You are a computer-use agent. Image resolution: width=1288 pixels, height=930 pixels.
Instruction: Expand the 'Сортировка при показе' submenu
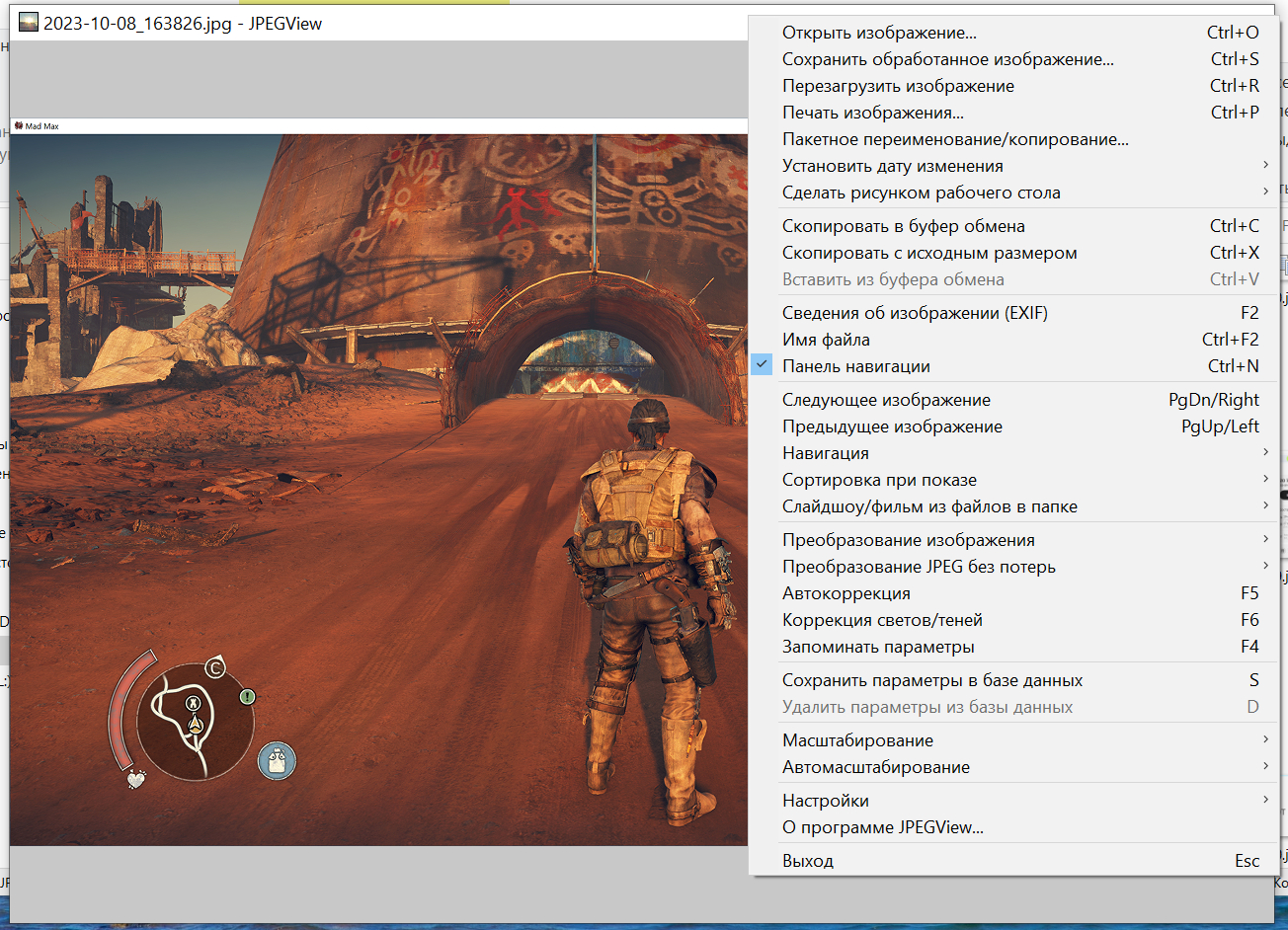(1011, 480)
